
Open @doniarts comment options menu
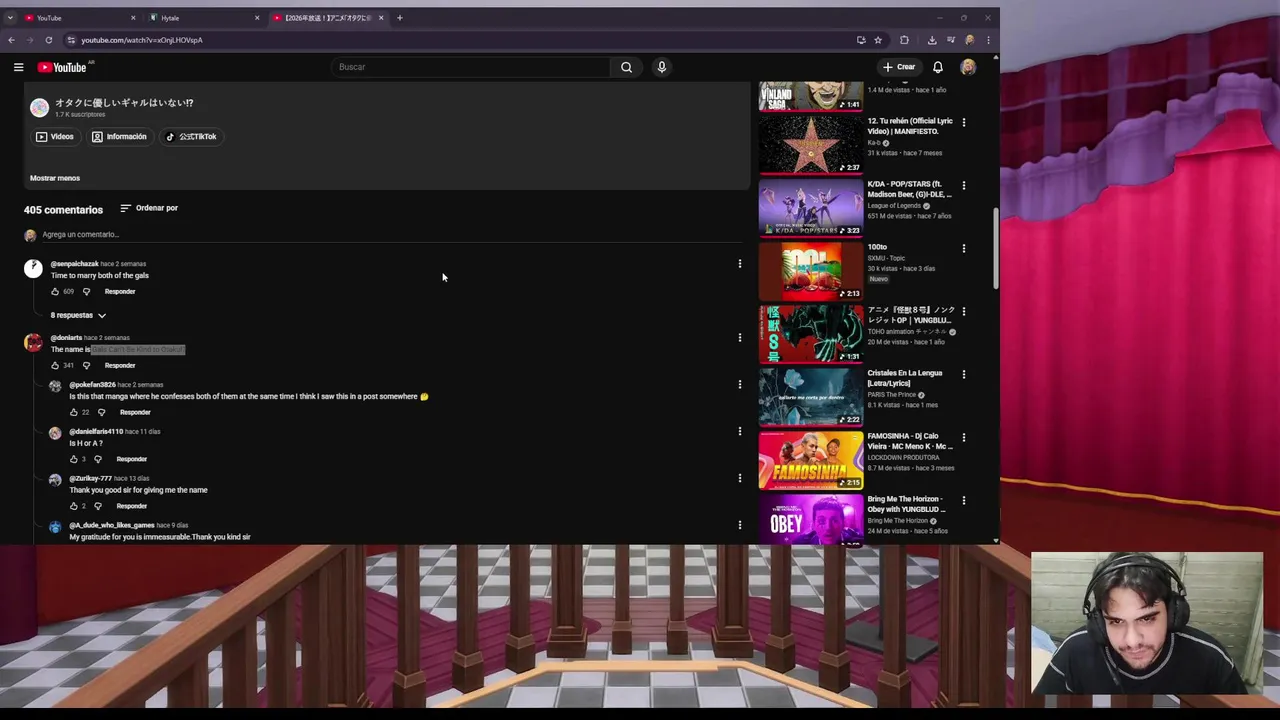coord(740,338)
